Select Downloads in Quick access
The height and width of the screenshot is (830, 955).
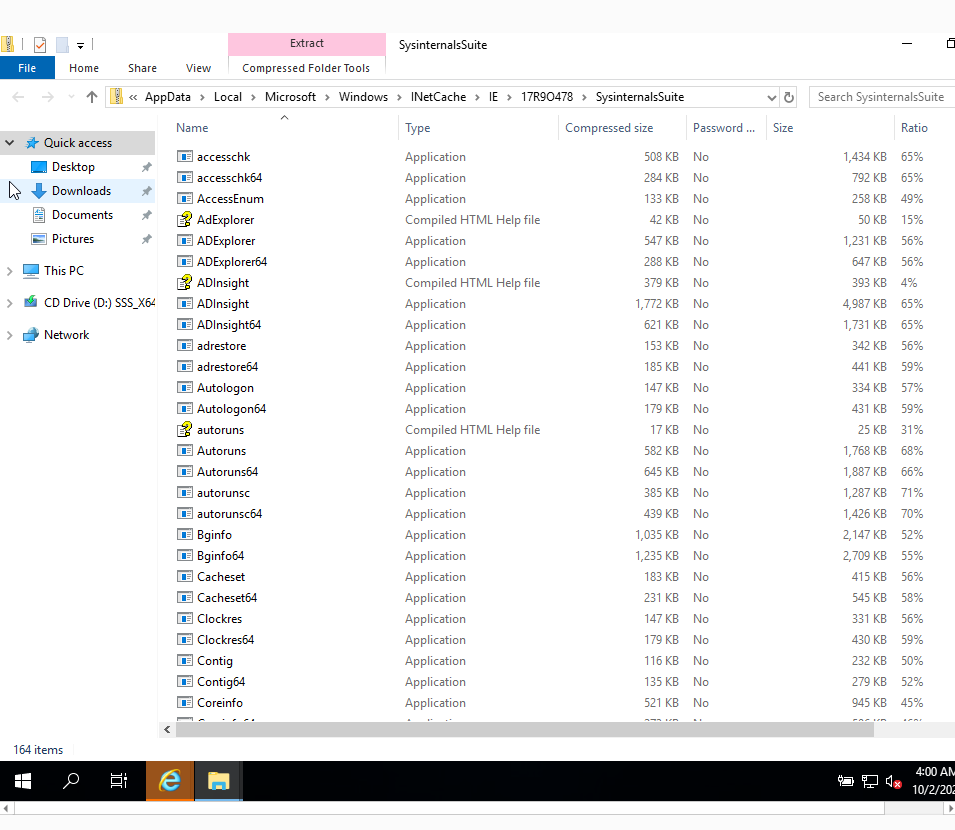pos(81,191)
